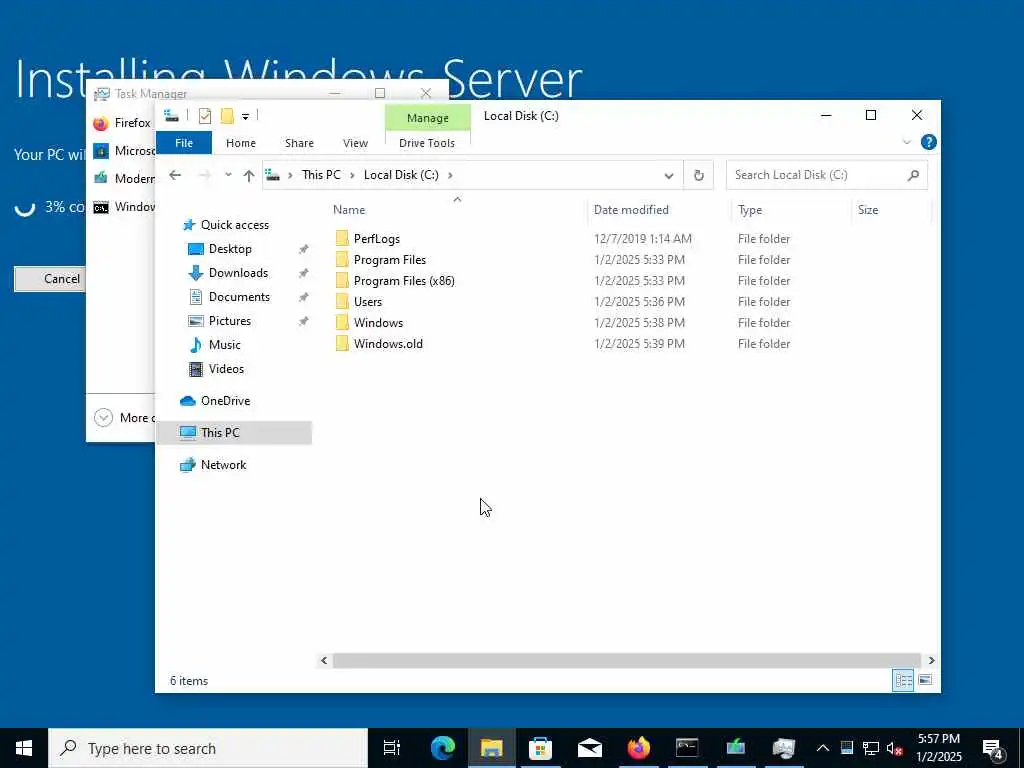The height and width of the screenshot is (768, 1024).
Task: Open Microsoft Store from taskbar
Action: pyautogui.click(x=540, y=748)
